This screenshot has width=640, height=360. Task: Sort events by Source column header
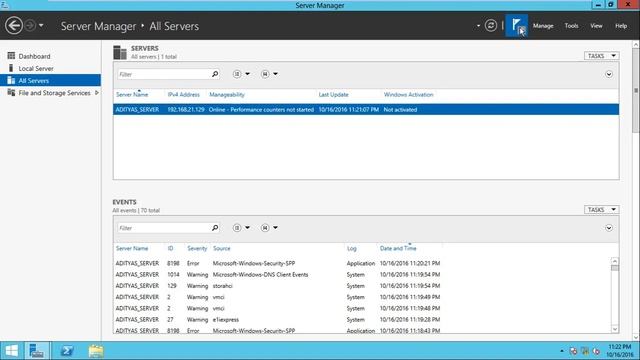pos(222,249)
